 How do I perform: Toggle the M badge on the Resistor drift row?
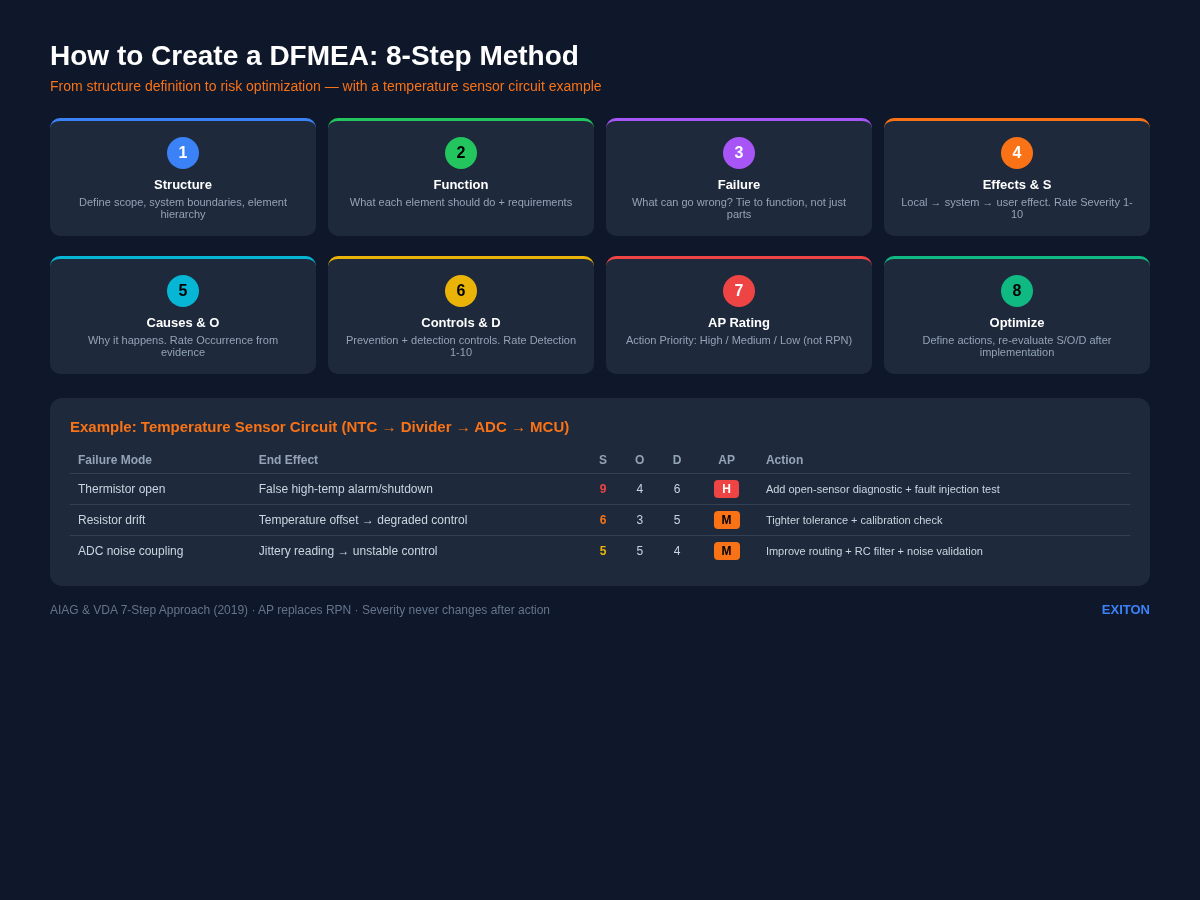(726, 520)
